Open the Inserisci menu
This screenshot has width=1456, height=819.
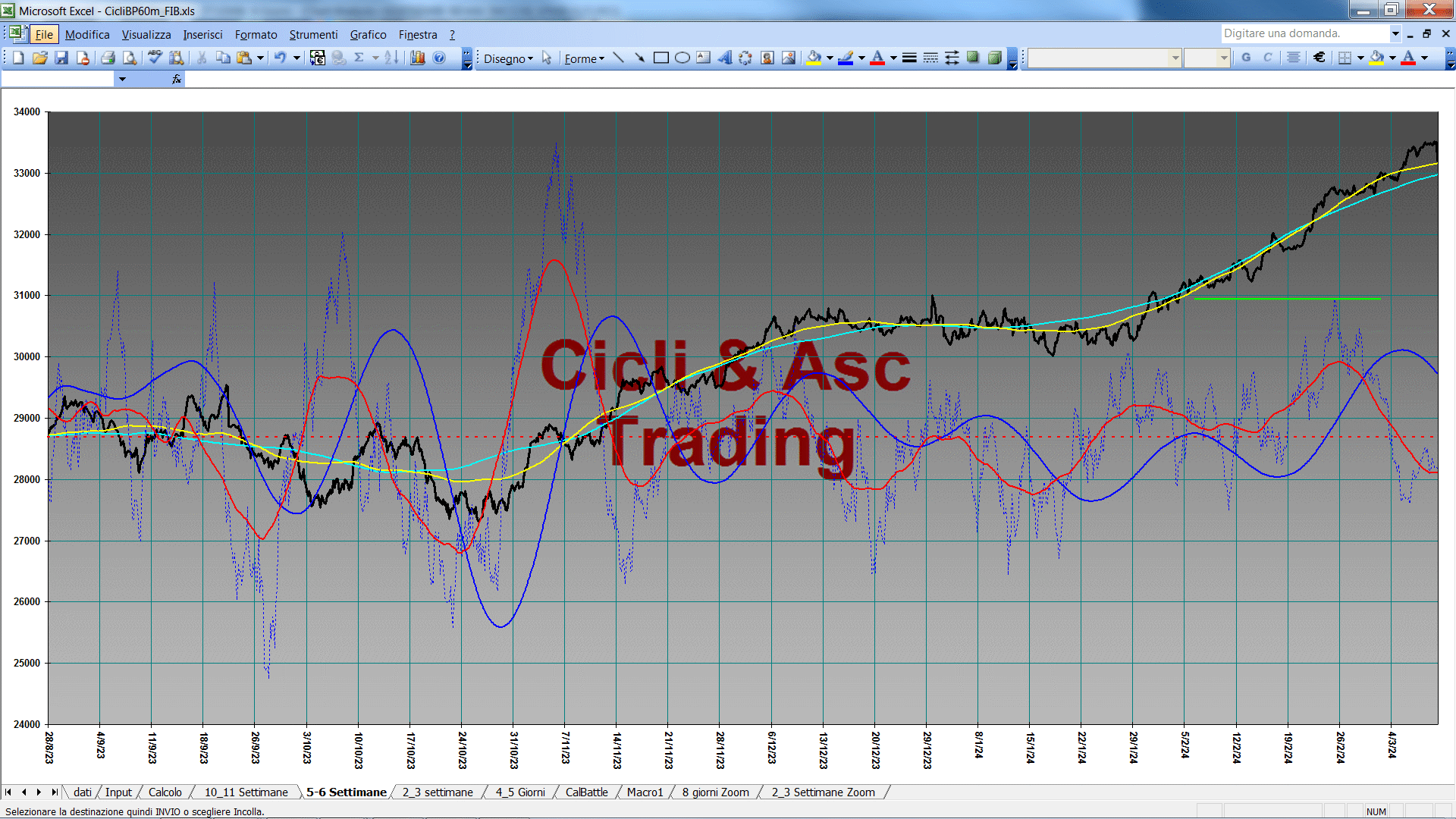(x=202, y=34)
